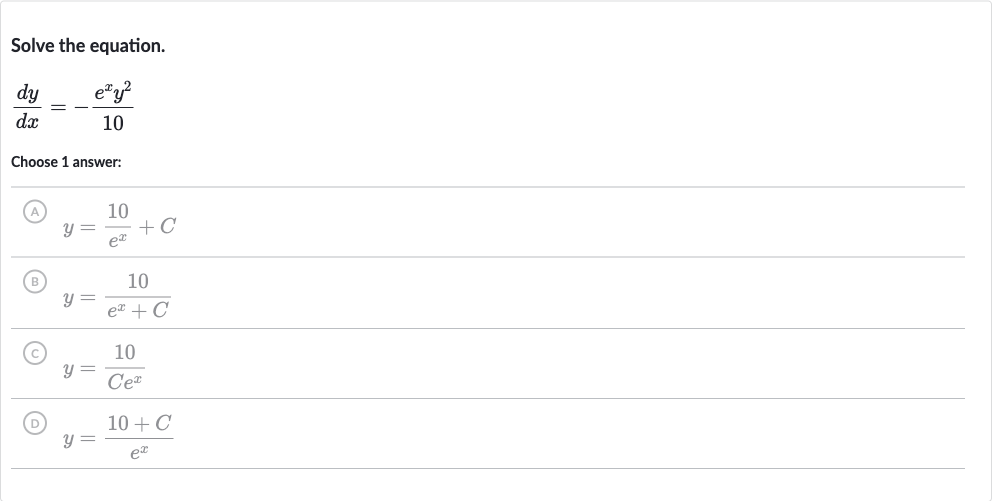Viewport: 992px width, 501px height.
Task: Click the numerator 10 in option A
Action: tap(118, 211)
